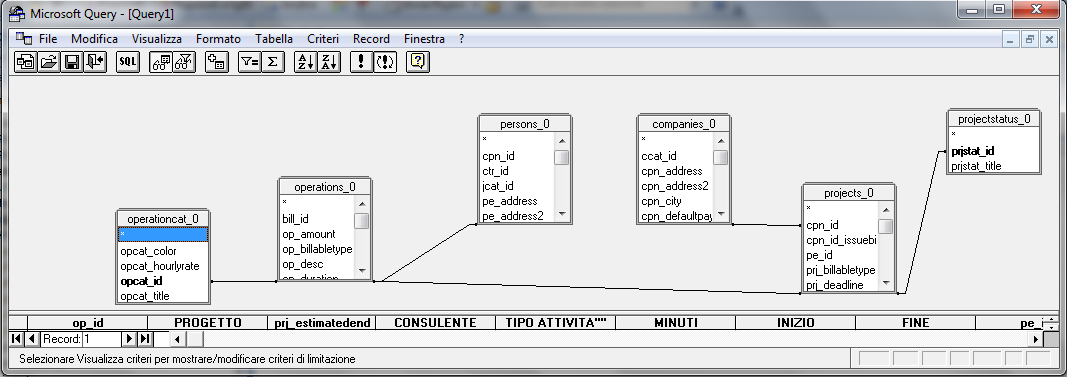Image resolution: width=1067 pixels, height=377 pixels.
Task: Click the Cycle Through Totals sigma icon
Action: [272, 62]
